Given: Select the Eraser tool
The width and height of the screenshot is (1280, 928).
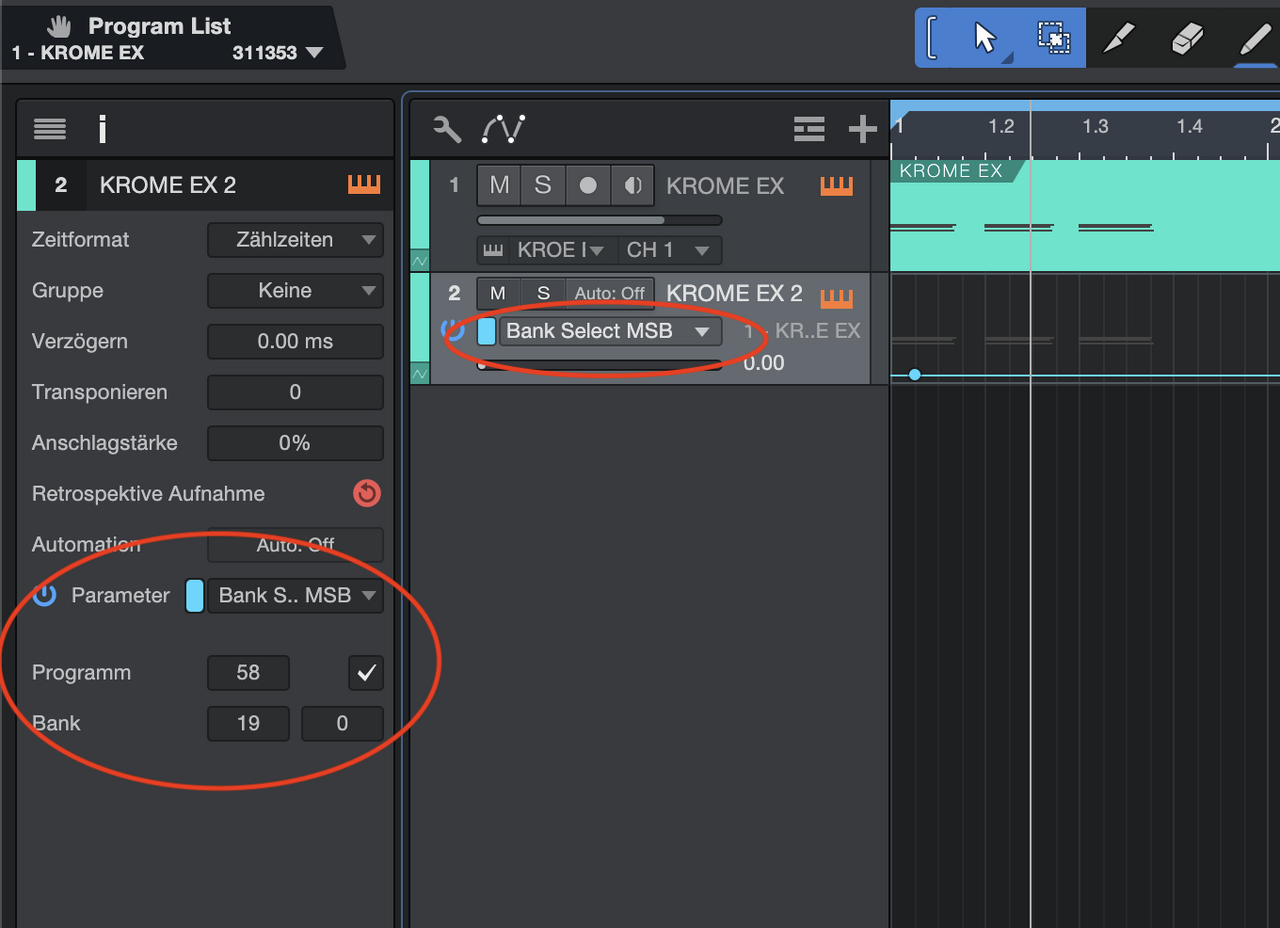Looking at the screenshot, I should (1186, 39).
